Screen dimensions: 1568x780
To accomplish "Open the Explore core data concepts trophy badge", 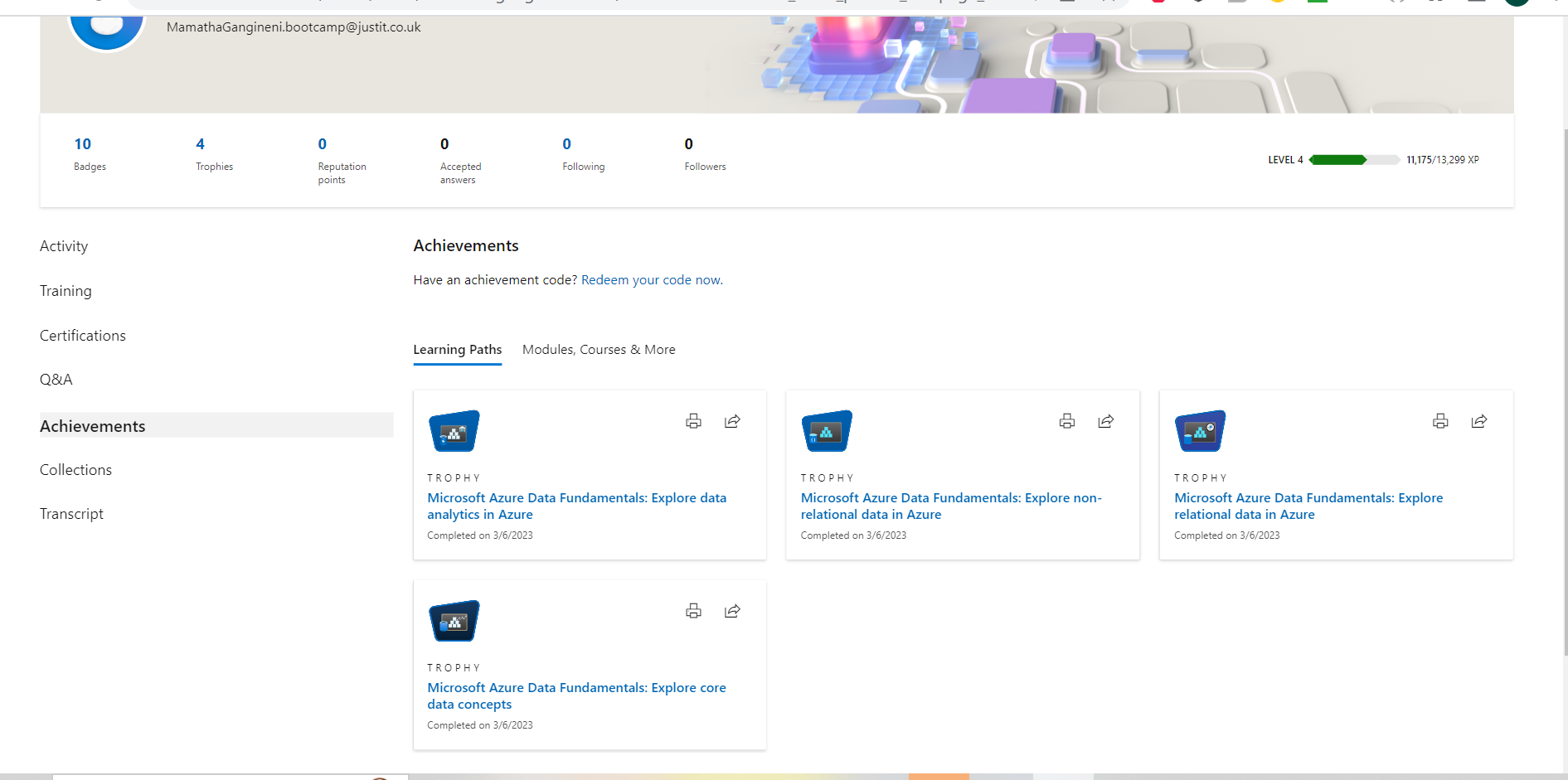I will pyautogui.click(x=453, y=620).
